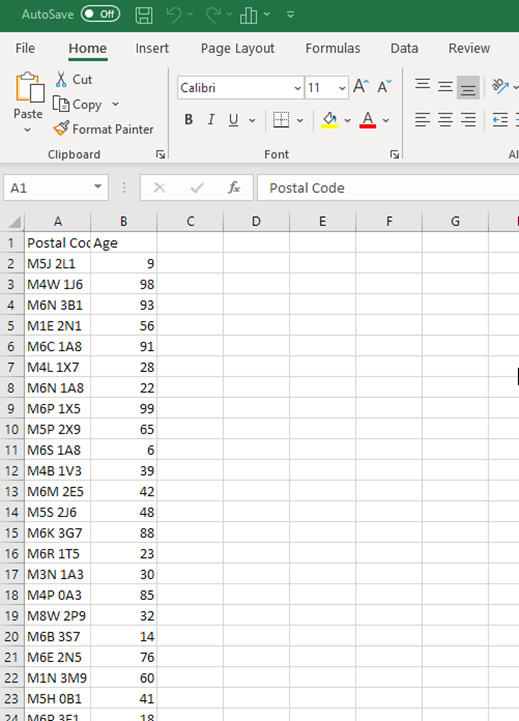Image resolution: width=519 pixels, height=721 pixels.
Task: Open the Underline style dropdown arrow
Action: coord(252,120)
